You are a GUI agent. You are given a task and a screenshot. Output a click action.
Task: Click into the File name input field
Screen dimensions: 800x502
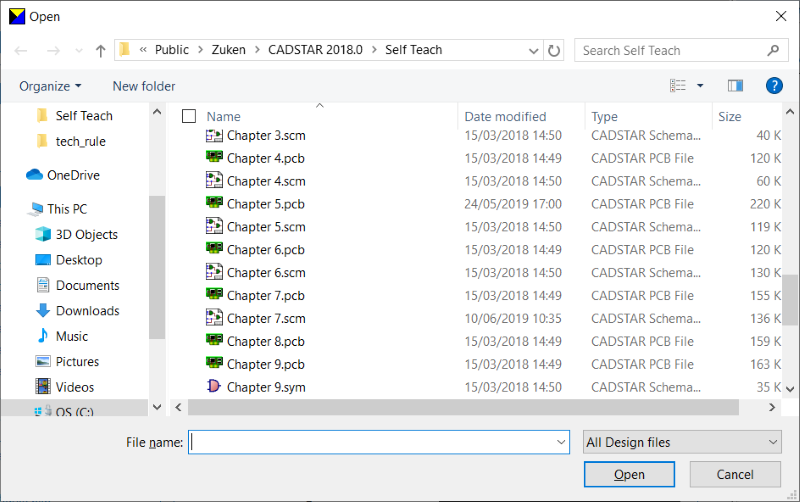point(379,442)
